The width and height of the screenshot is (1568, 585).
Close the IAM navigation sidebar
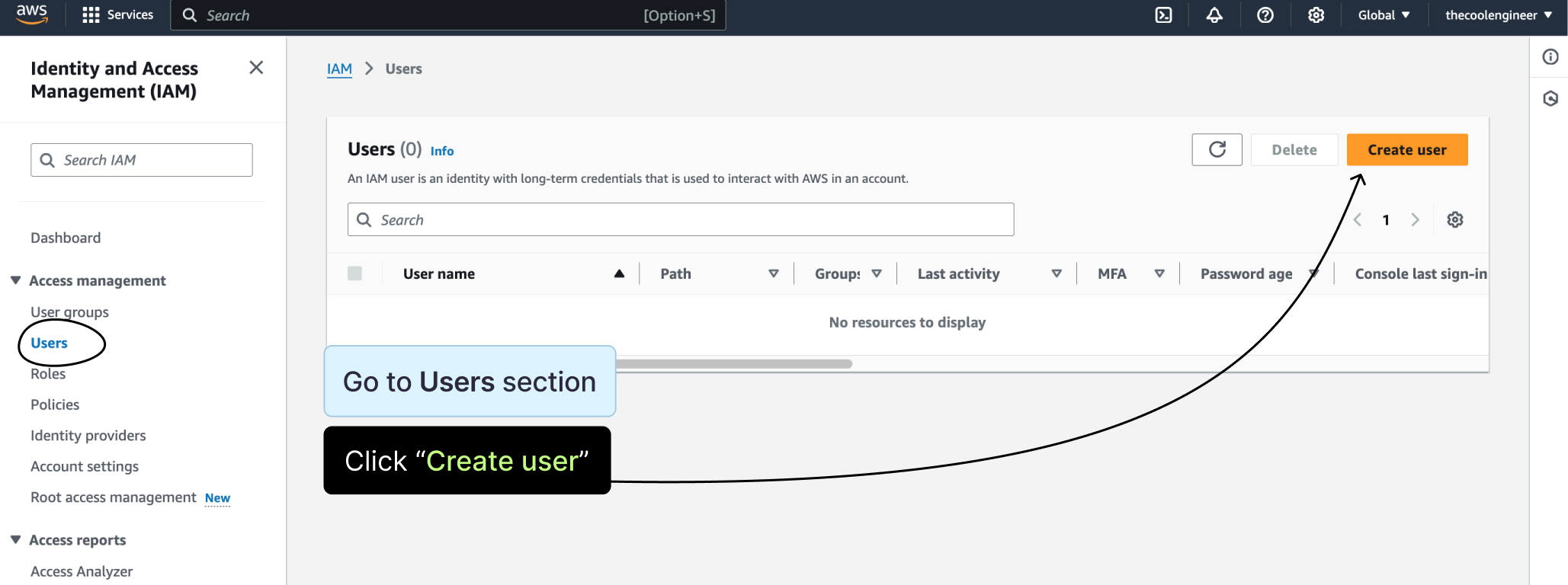click(256, 68)
